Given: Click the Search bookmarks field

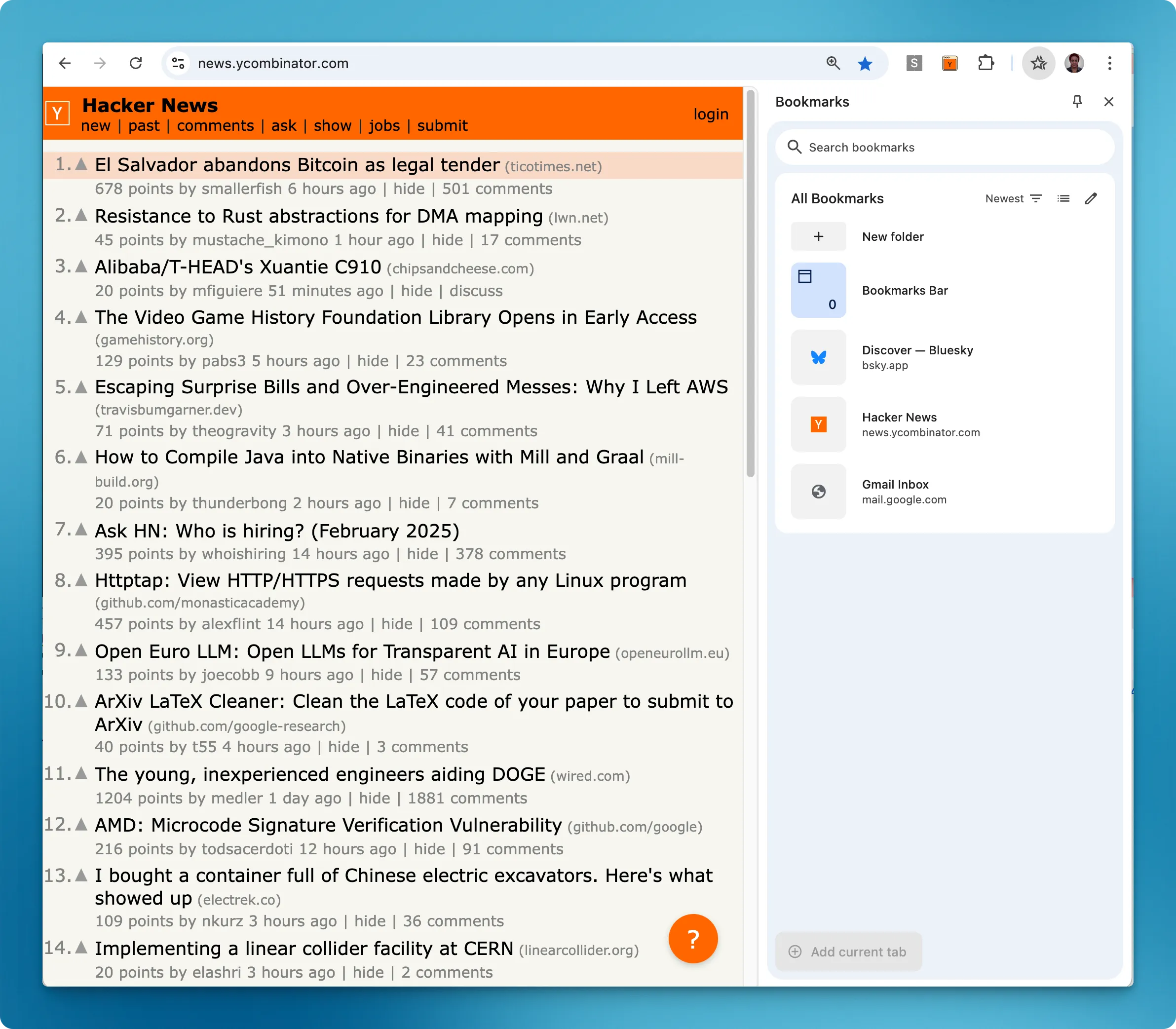Looking at the screenshot, I should point(945,148).
